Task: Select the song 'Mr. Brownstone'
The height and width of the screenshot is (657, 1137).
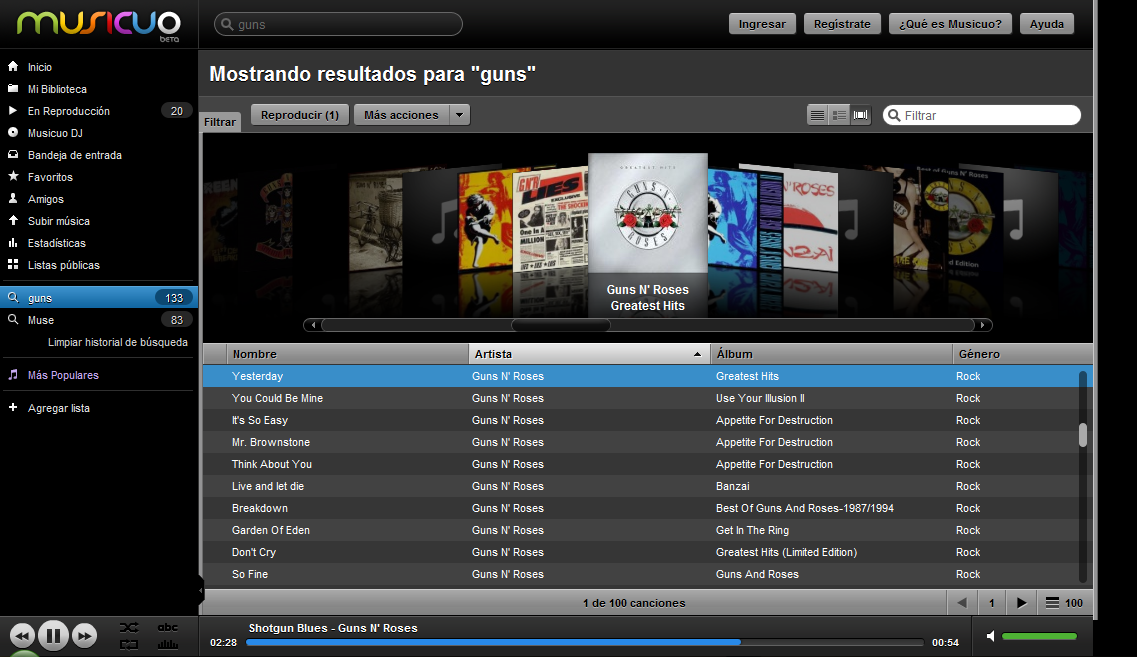Action: pyautogui.click(x=270, y=442)
